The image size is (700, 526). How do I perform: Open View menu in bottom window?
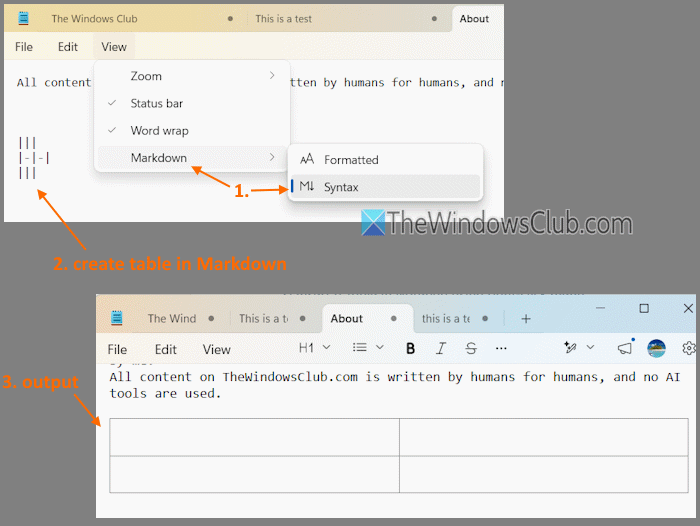217,350
